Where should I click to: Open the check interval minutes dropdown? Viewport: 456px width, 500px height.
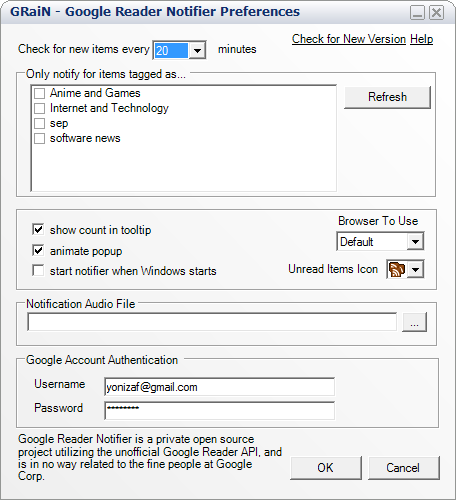pyautogui.click(x=197, y=51)
